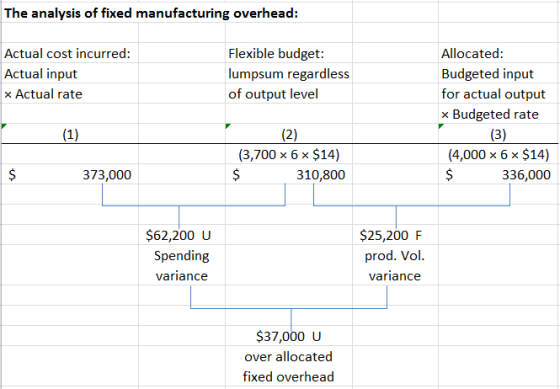This screenshot has height=389, width=560.
Task: Click the '$37,000 U' total amount
Action: coord(289,336)
